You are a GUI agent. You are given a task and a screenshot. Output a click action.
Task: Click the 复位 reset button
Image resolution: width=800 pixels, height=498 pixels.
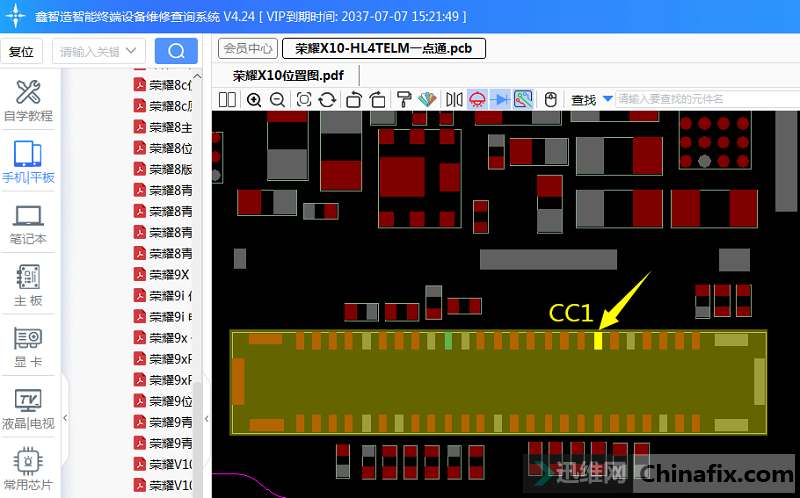coord(21,51)
